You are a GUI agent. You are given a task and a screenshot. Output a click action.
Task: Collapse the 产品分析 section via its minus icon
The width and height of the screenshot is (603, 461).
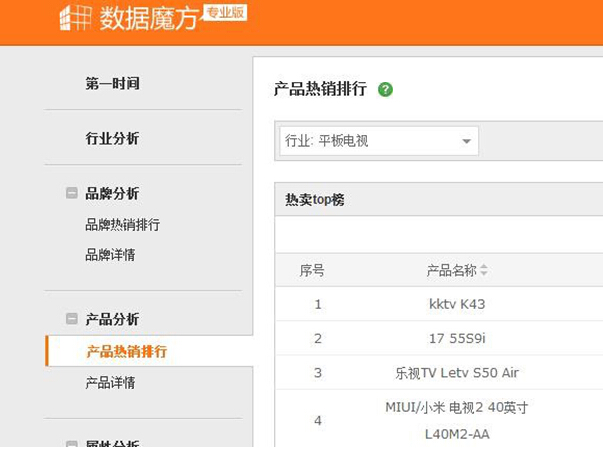point(72,319)
